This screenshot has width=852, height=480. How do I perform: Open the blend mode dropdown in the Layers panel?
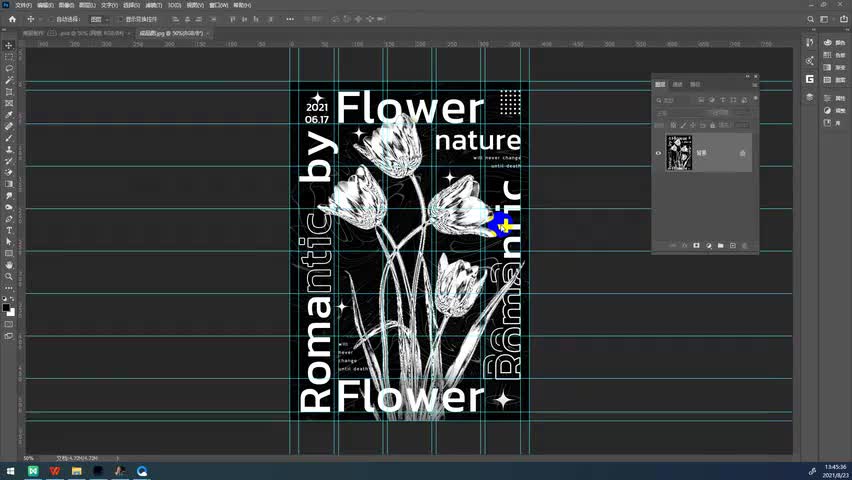pos(681,113)
